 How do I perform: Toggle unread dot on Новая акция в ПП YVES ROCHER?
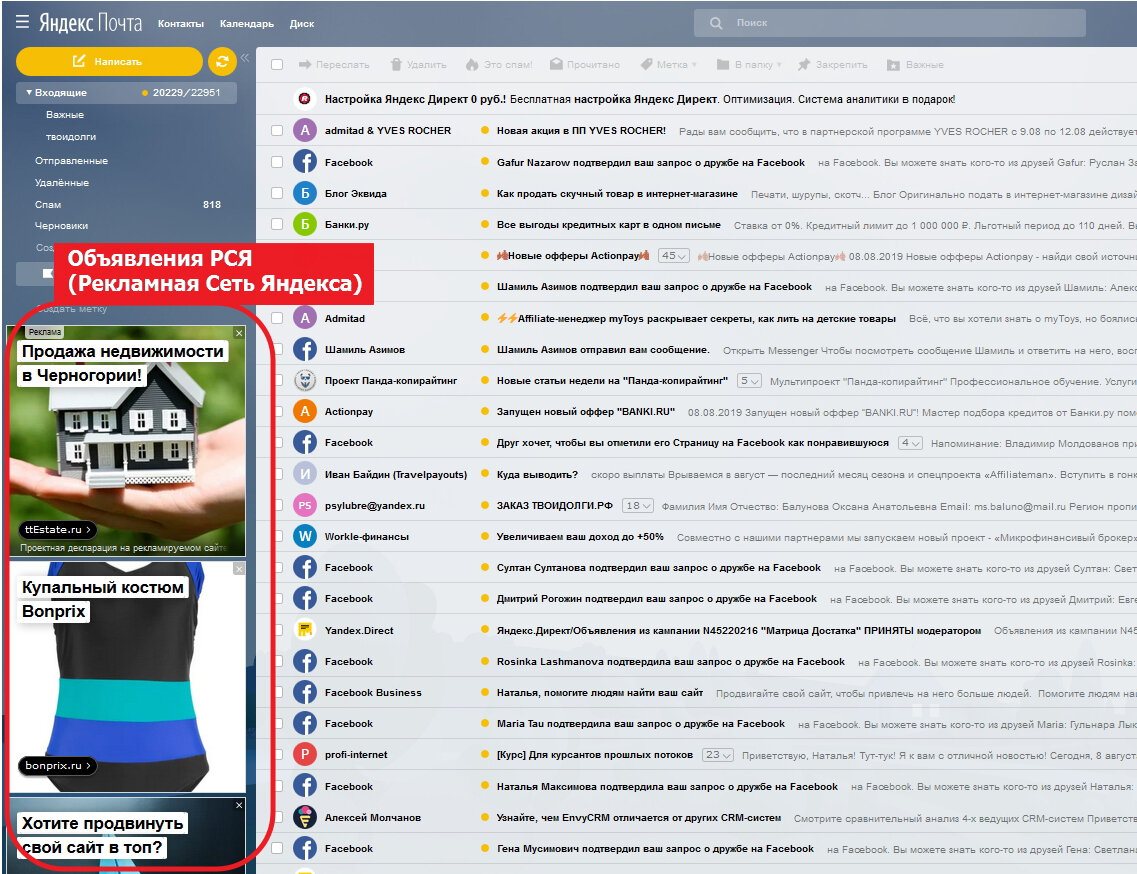click(x=485, y=131)
